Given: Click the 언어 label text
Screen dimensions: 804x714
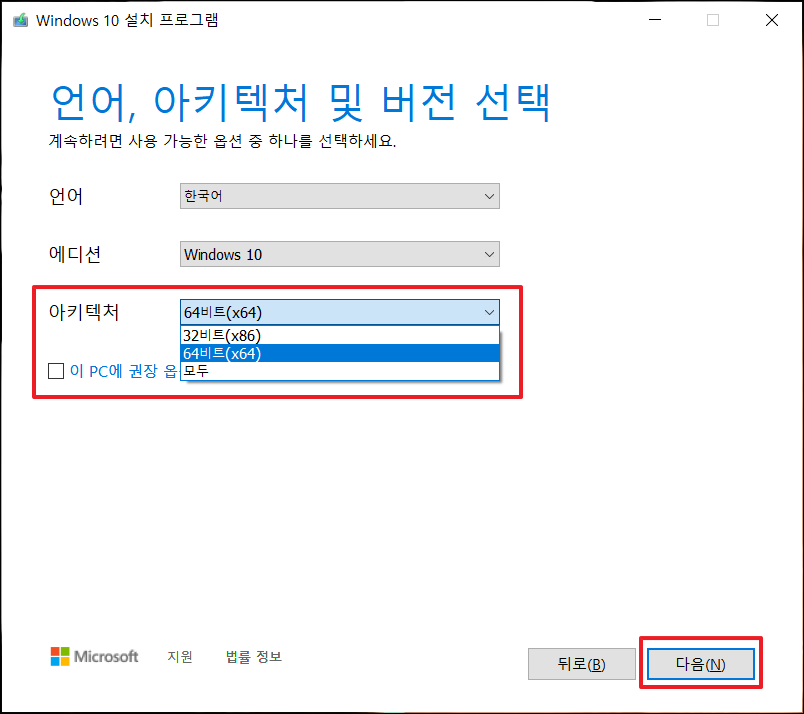Looking at the screenshot, I should pyautogui.click(x=66, y=196).
